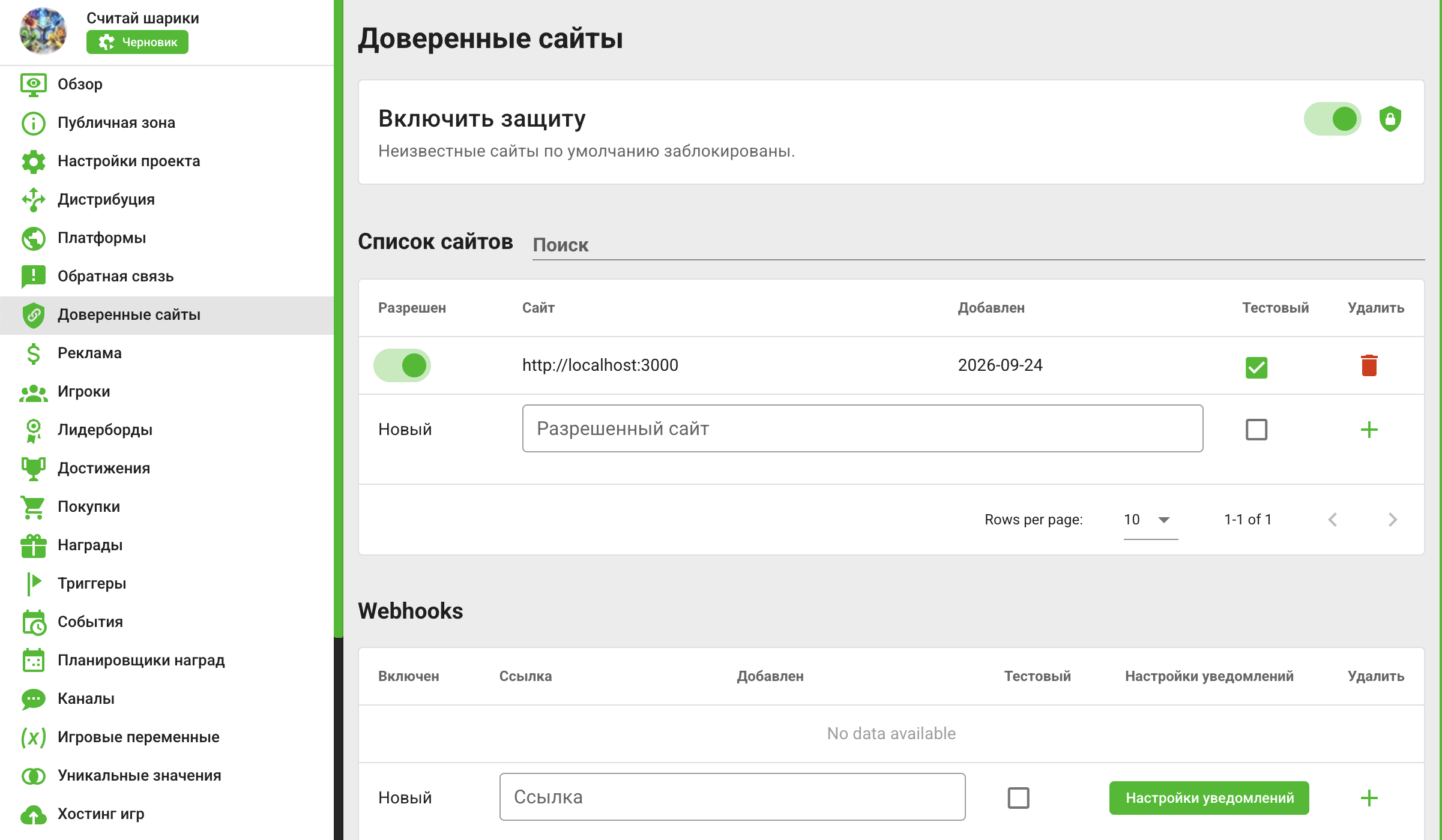Sort sites by Добавлен column header
Screen dimensions: 1442x840
[x=991, y=308]
